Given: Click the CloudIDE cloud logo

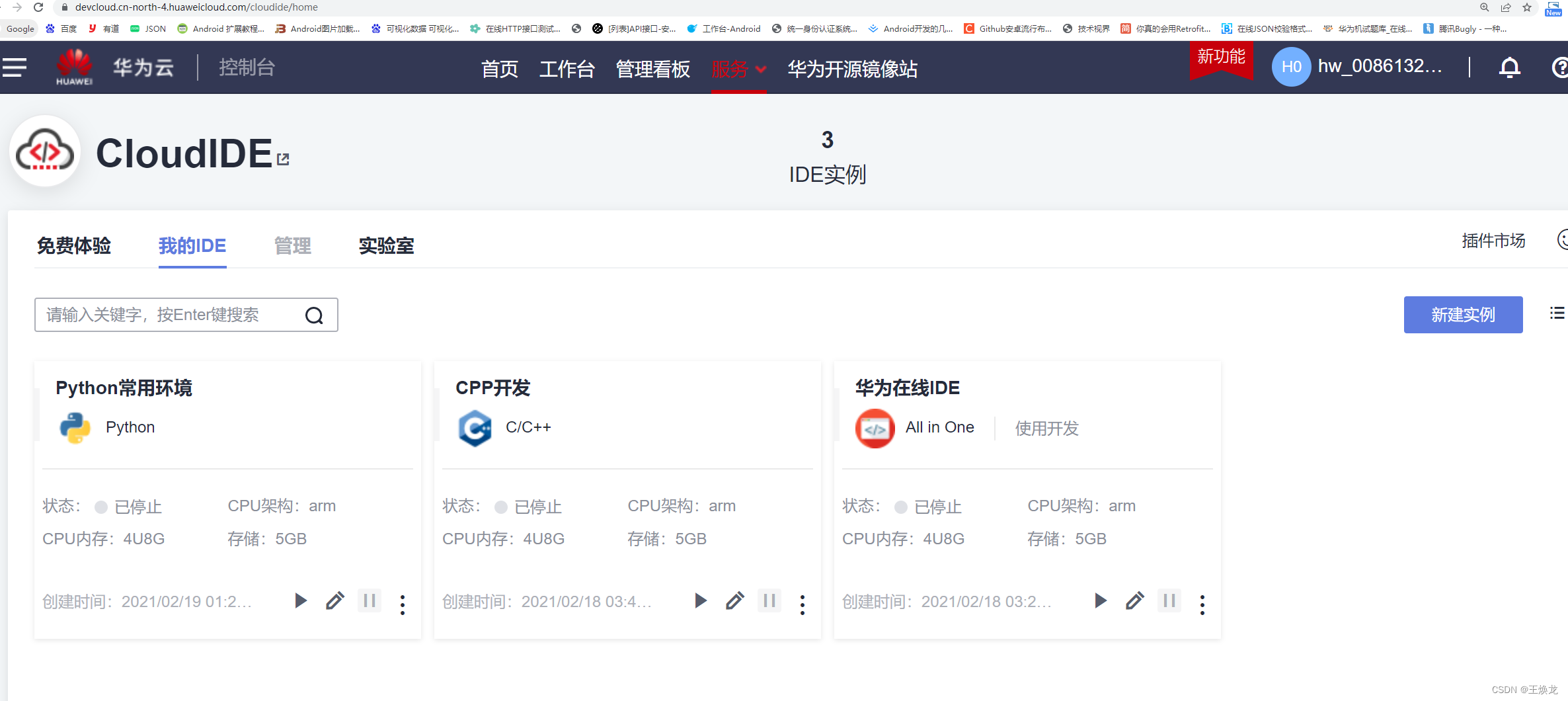Looking at the screenshot, I should (45, 151).
